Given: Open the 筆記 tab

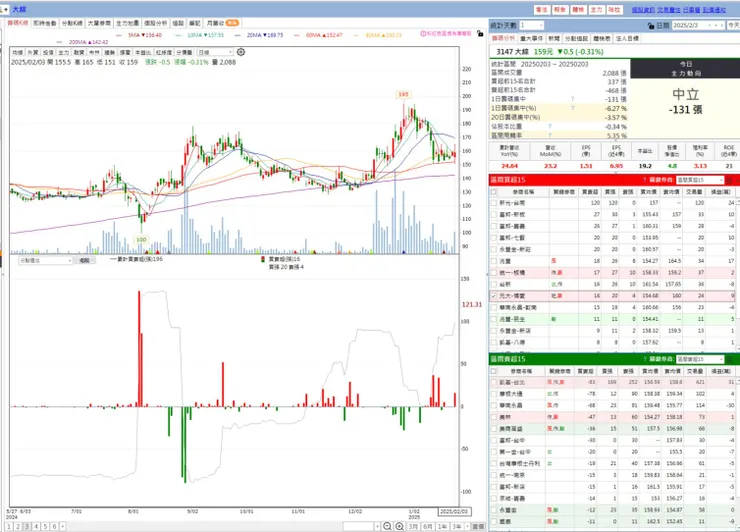Looking at the screenshot, I should [x=194, y=23].
